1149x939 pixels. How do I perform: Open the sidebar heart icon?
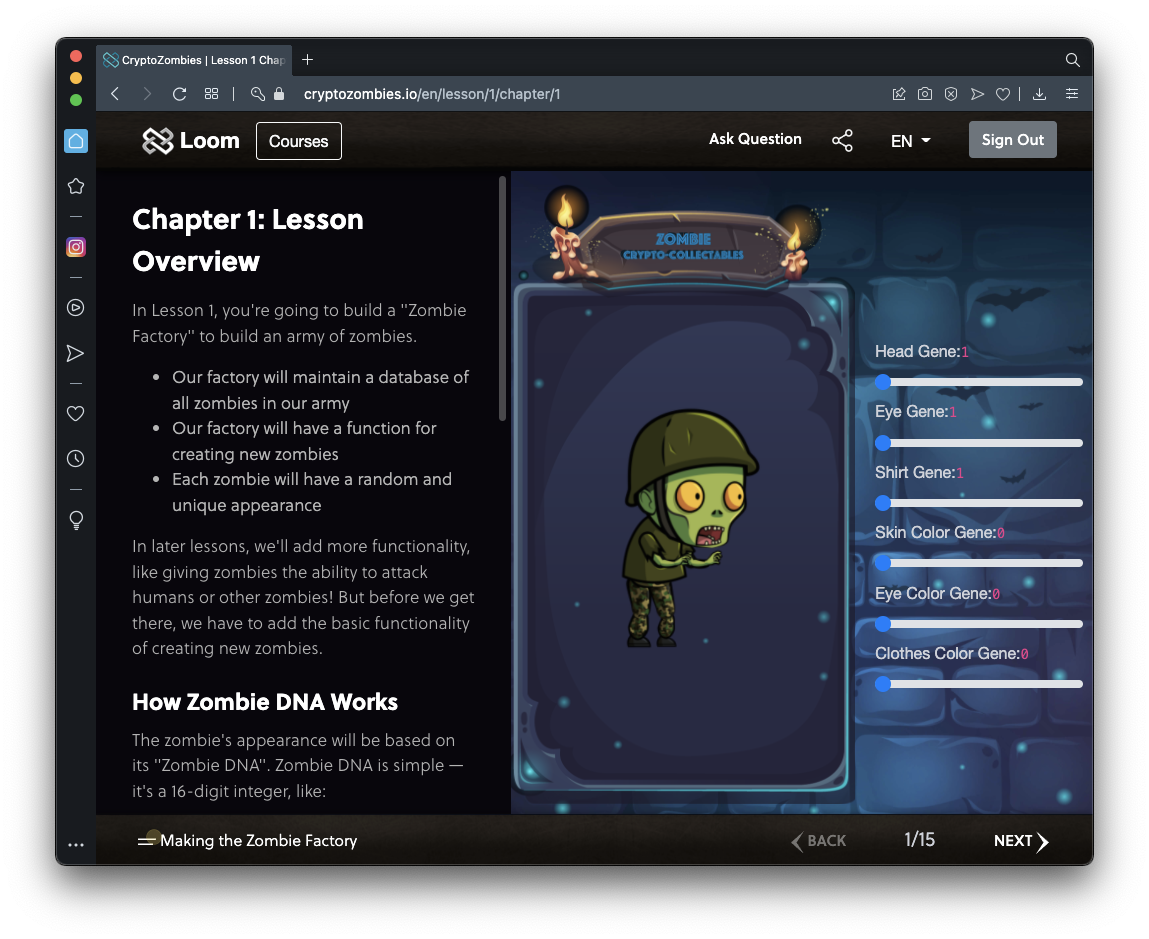[75, 413]
